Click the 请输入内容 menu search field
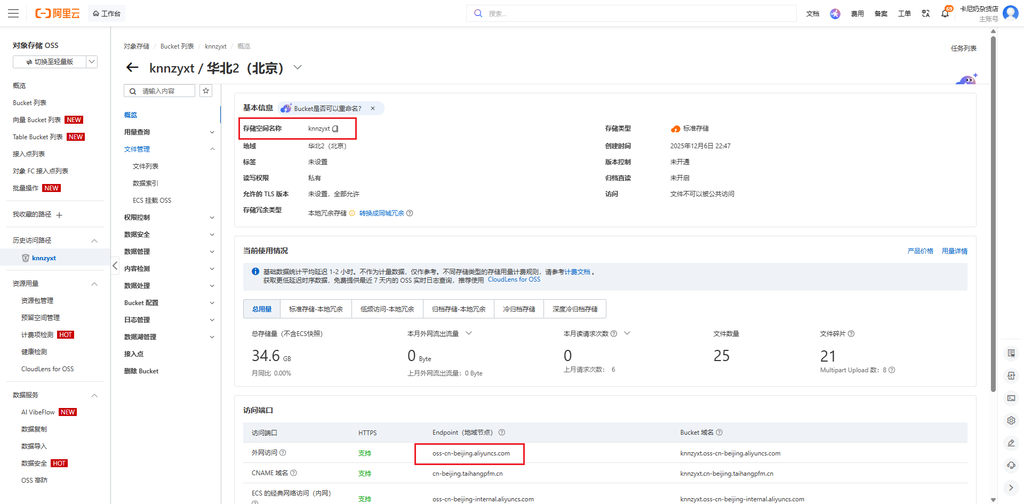1024x504 pixels. pos(159,91)
